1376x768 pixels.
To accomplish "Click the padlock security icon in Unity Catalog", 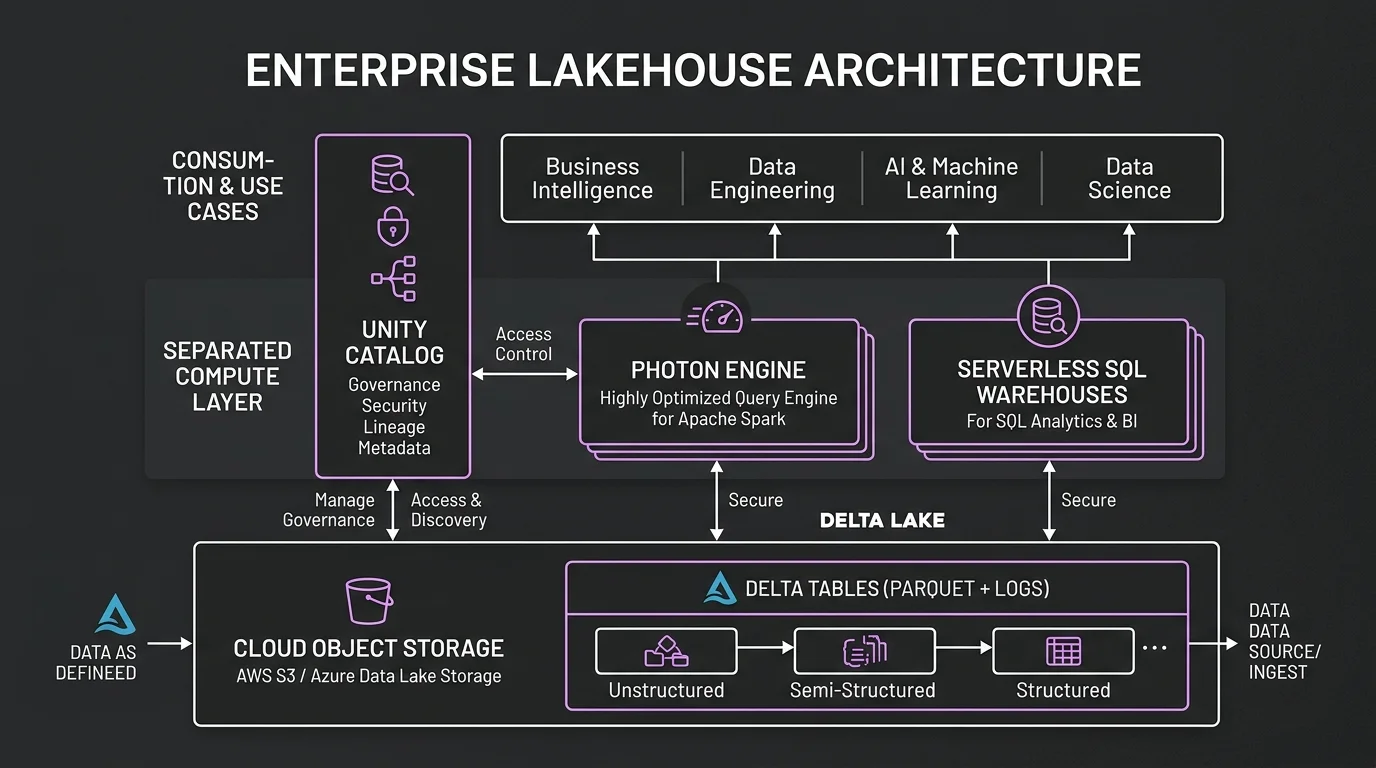I will pyautogui.click(x=393, y=227).
